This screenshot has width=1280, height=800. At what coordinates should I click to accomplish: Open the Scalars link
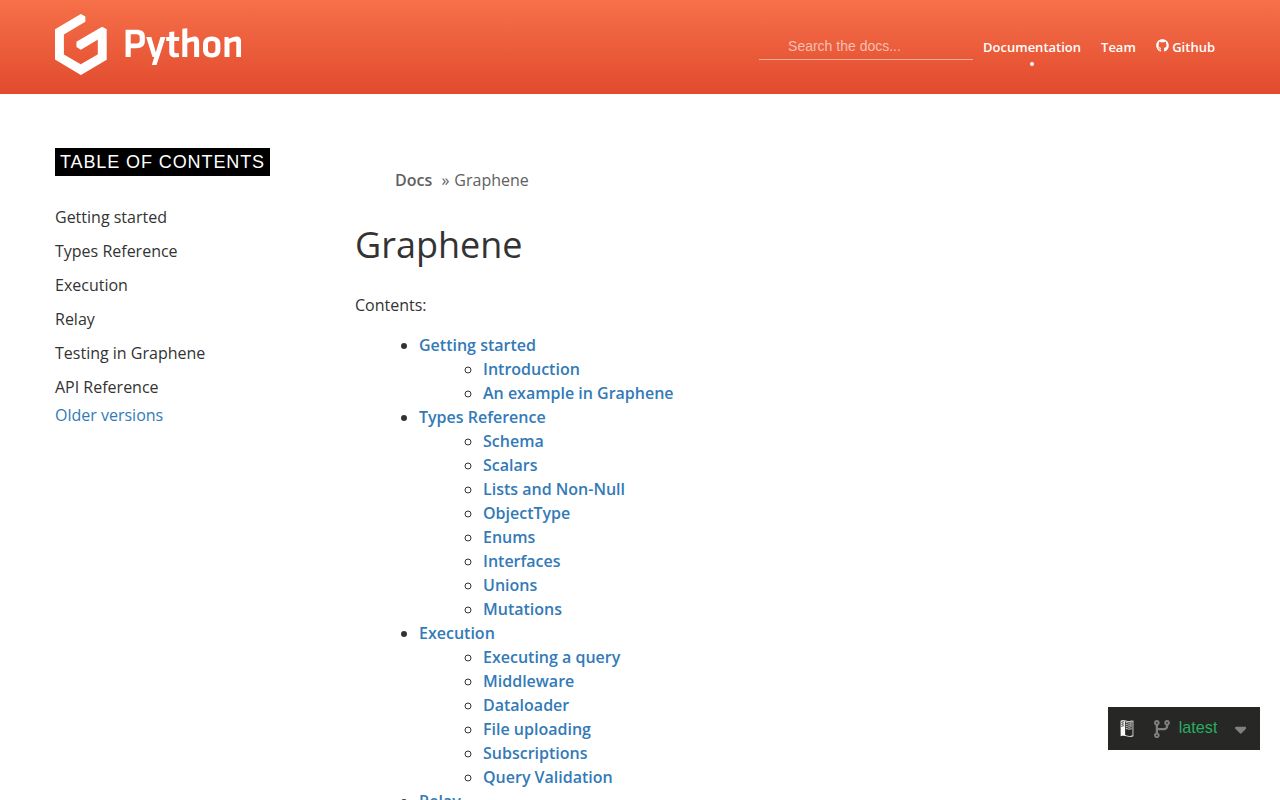(510, 465)
